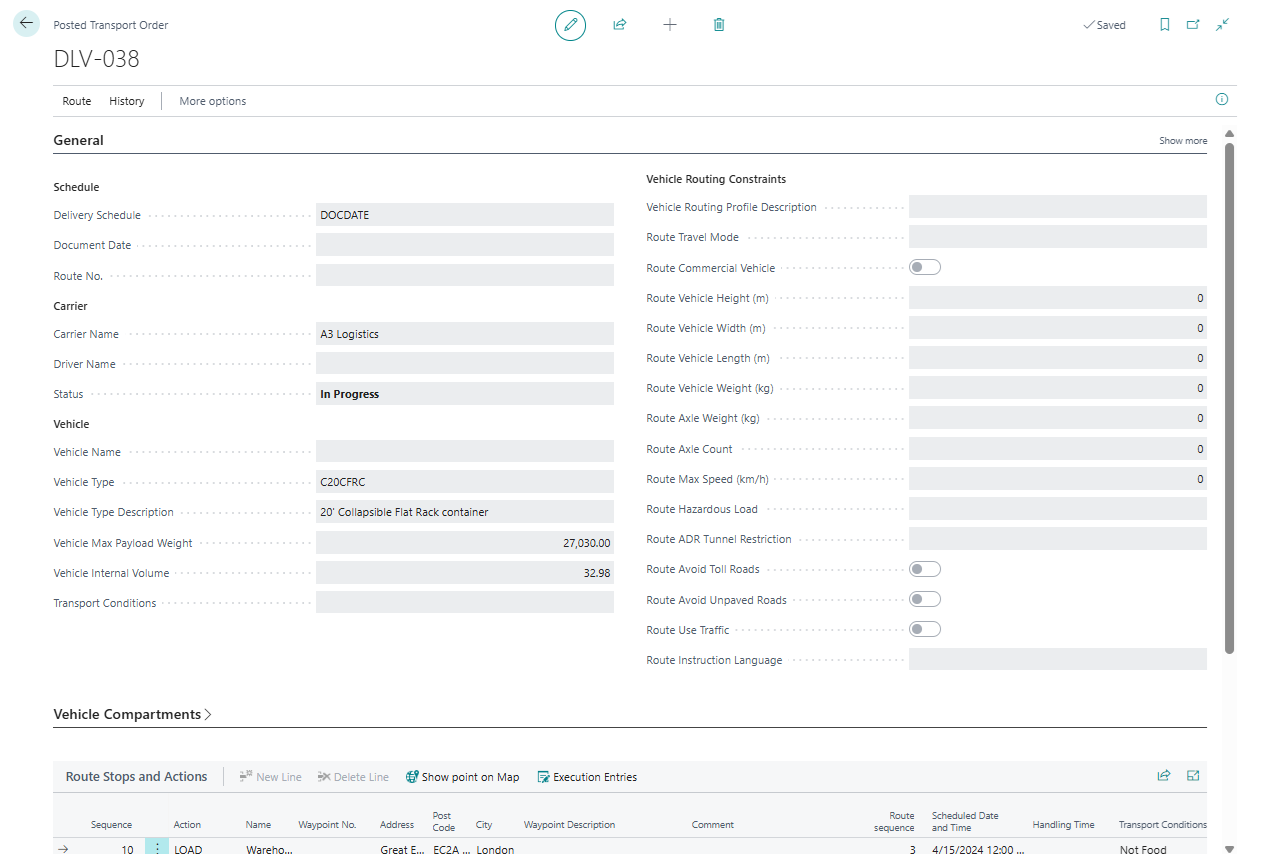Toggle Route Use Traffic switch
The image size is (1287, 854).
[924, 630]
